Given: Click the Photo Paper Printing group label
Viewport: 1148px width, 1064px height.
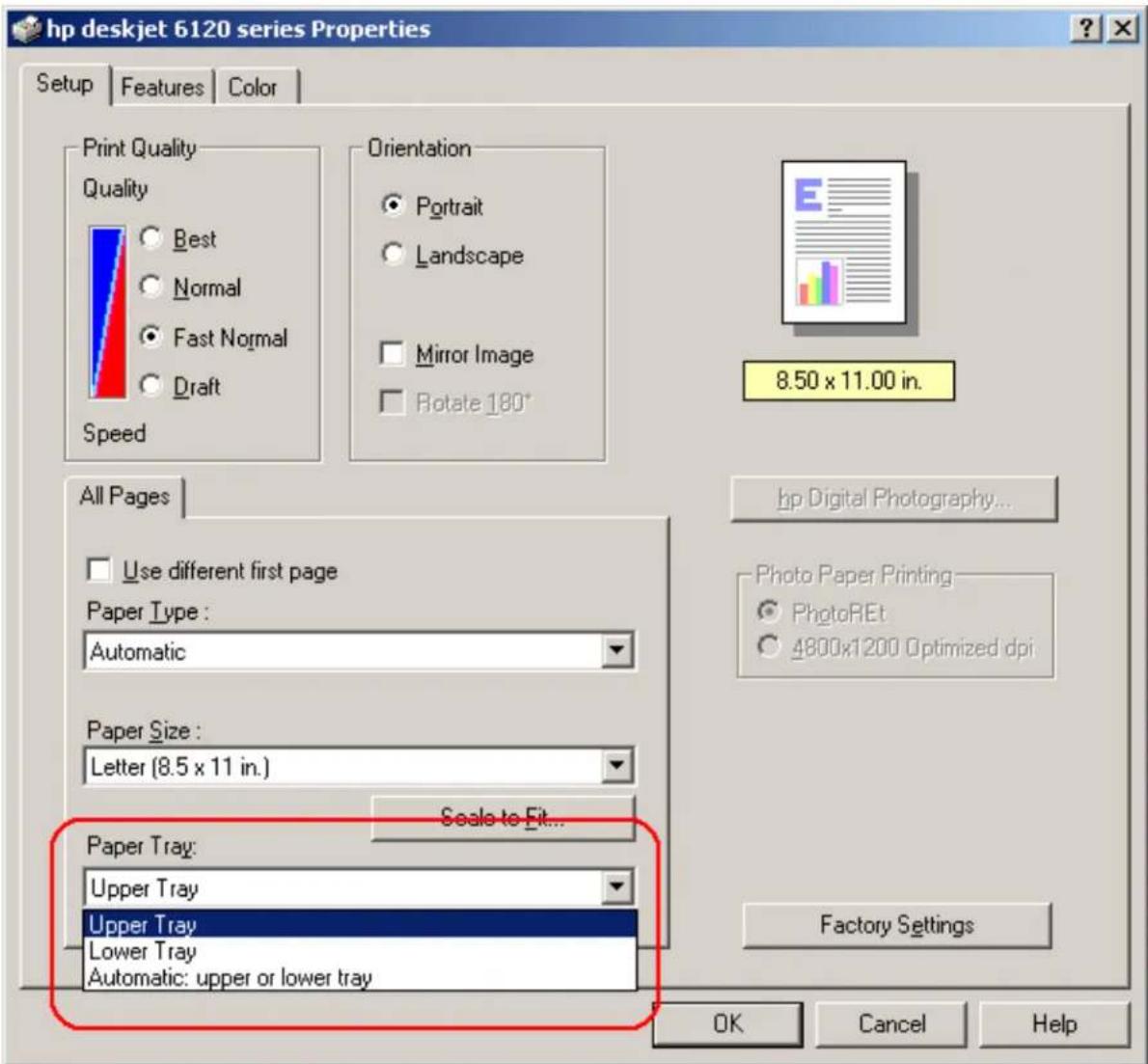Looking at the screenshot, I should (854, 575).
